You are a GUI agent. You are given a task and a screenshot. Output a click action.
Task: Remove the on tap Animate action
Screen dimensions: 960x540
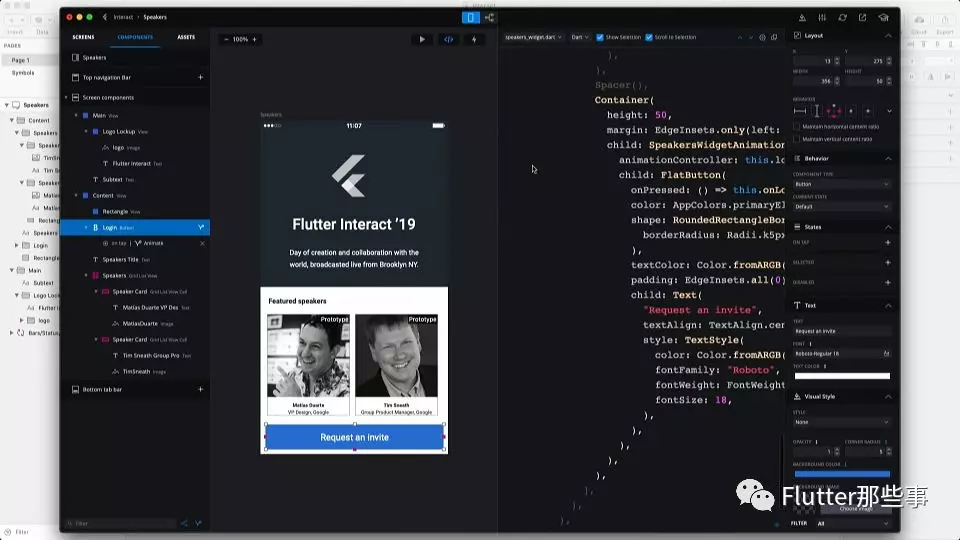coord(202,243)
